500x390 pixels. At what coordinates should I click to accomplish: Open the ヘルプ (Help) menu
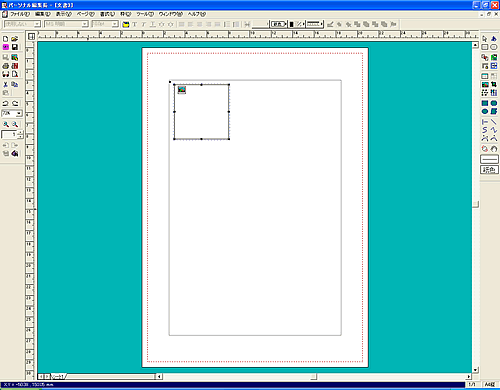tap(197, 14)
